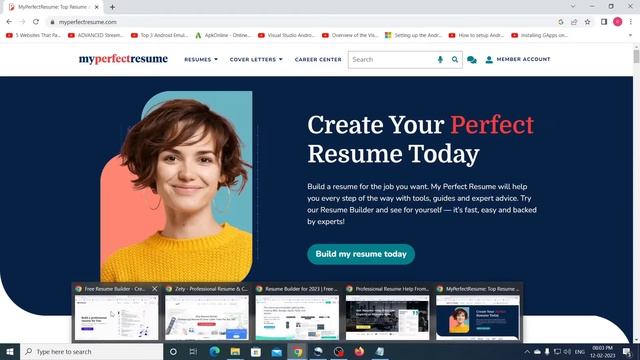This screenshot has width=640, height=360.
Task: Click the 'Type here to search' taskbar box
Action: coord(91,351)
